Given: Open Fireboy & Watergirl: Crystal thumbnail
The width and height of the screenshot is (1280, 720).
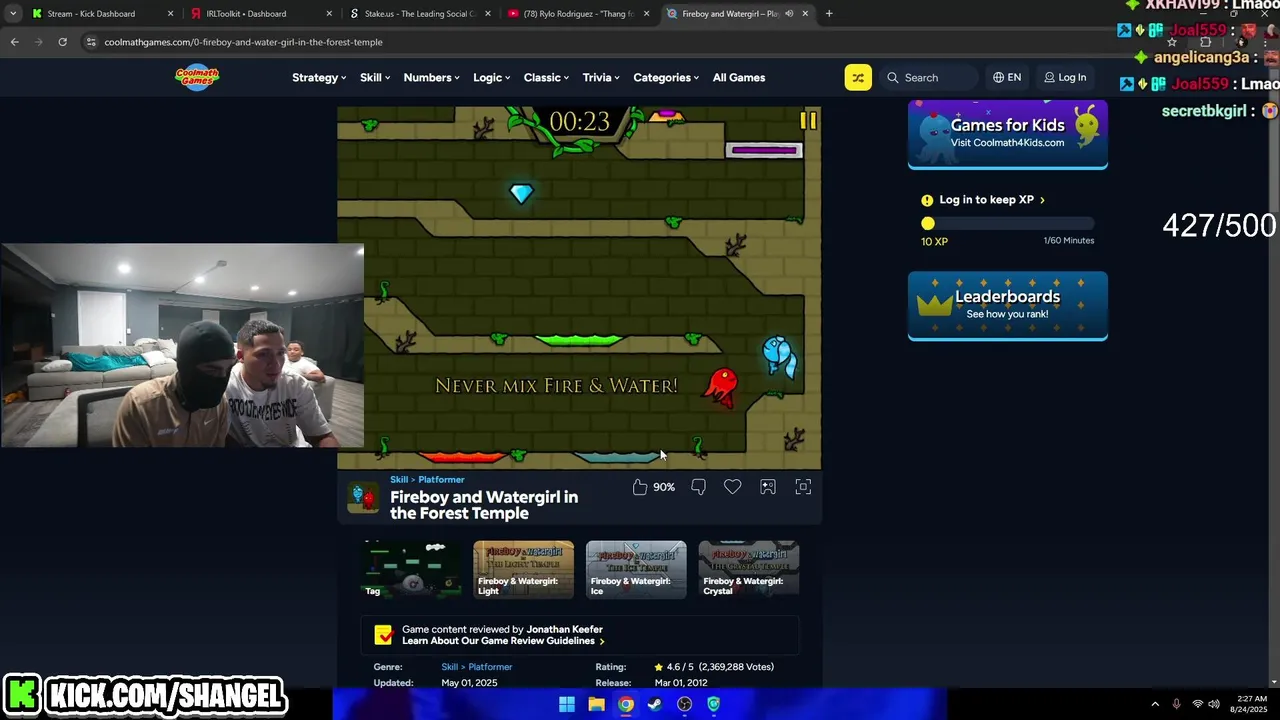Looking at the screenshot, I should click(749, 569).
